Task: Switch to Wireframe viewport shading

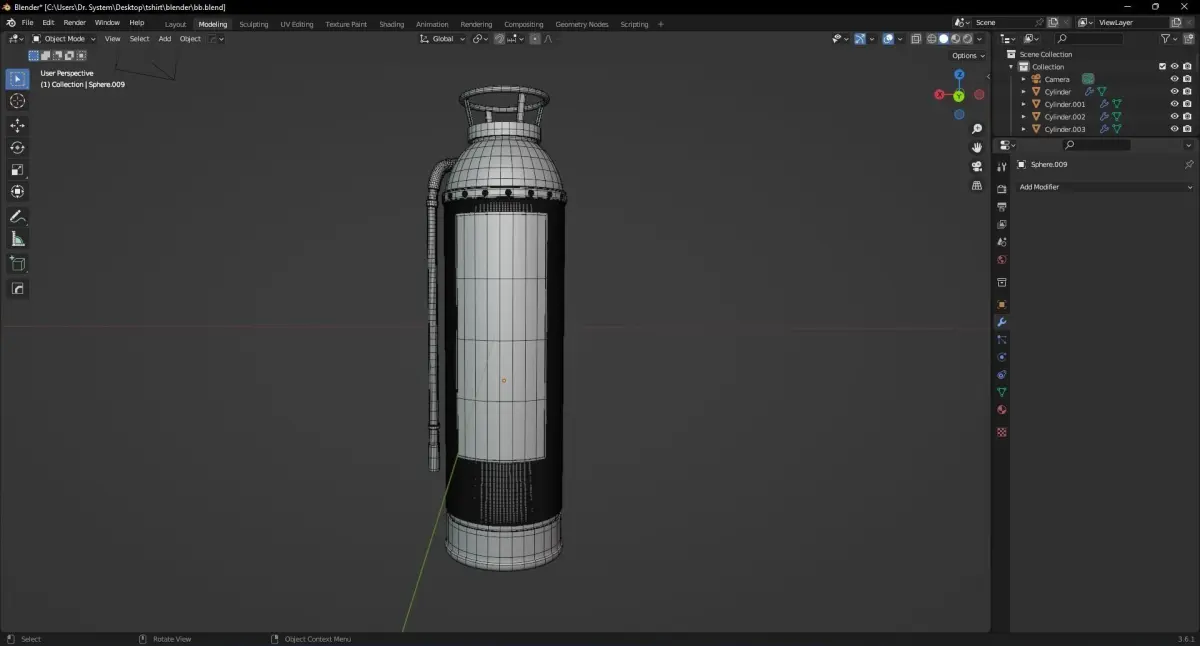Action: coord(932,39)
